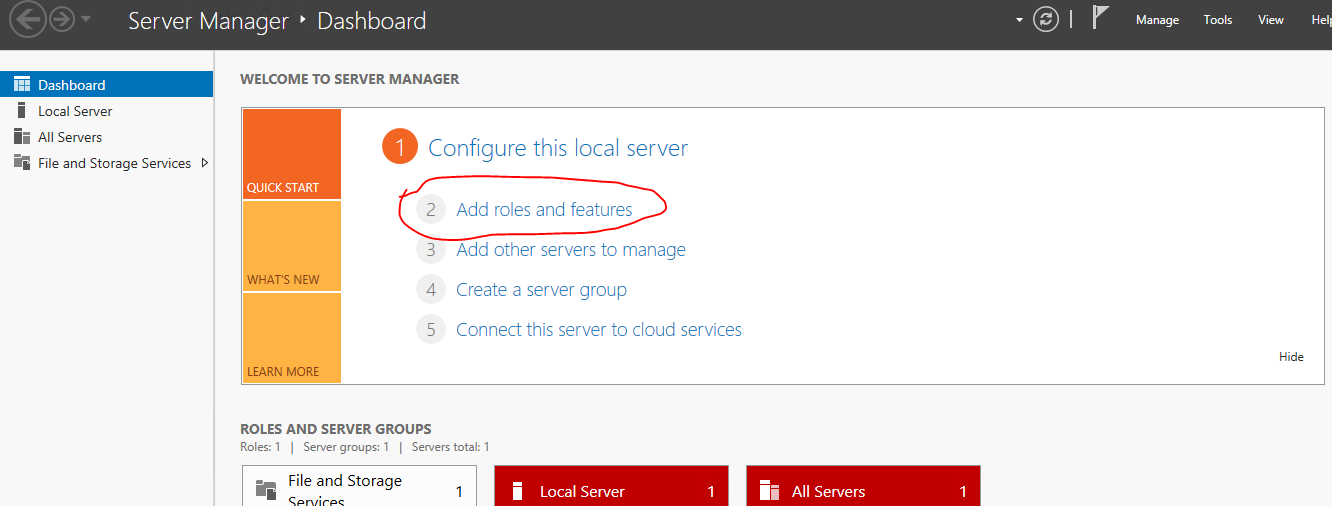Hide the welcome tile
This screenshot has height=506, width=1332.
[x=1291, y=357]
